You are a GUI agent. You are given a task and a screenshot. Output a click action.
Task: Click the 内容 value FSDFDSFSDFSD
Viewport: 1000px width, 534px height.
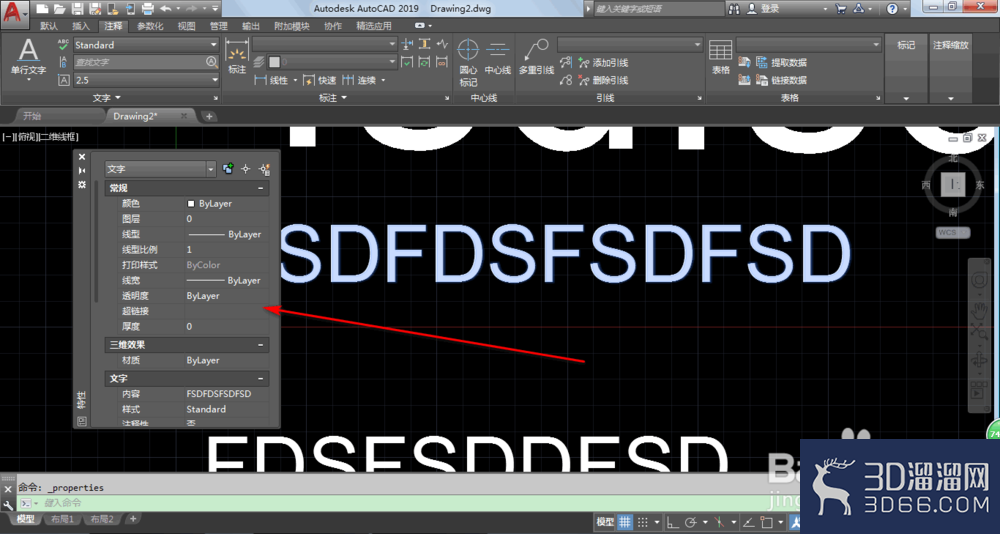point(219,394)
